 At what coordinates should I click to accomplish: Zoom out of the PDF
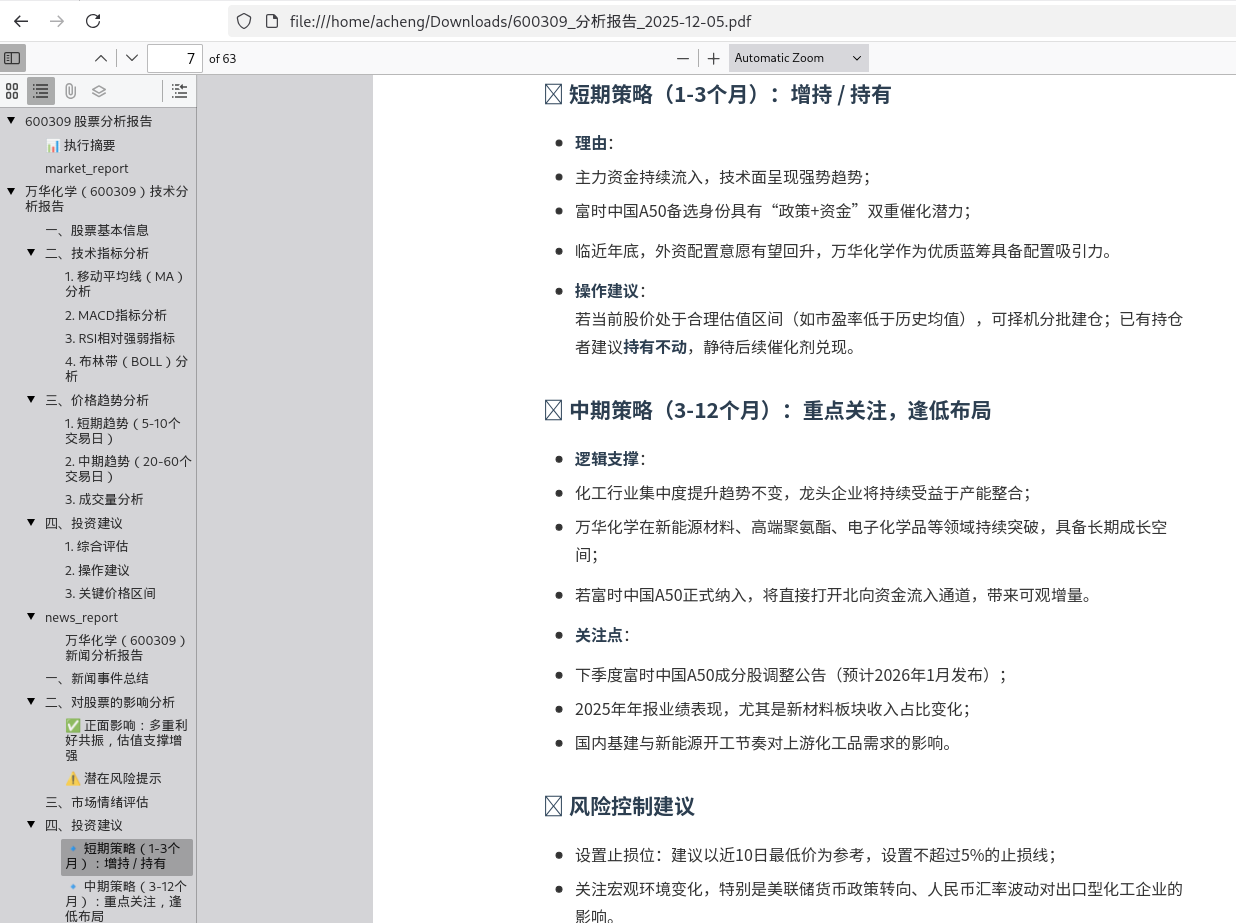683,58
